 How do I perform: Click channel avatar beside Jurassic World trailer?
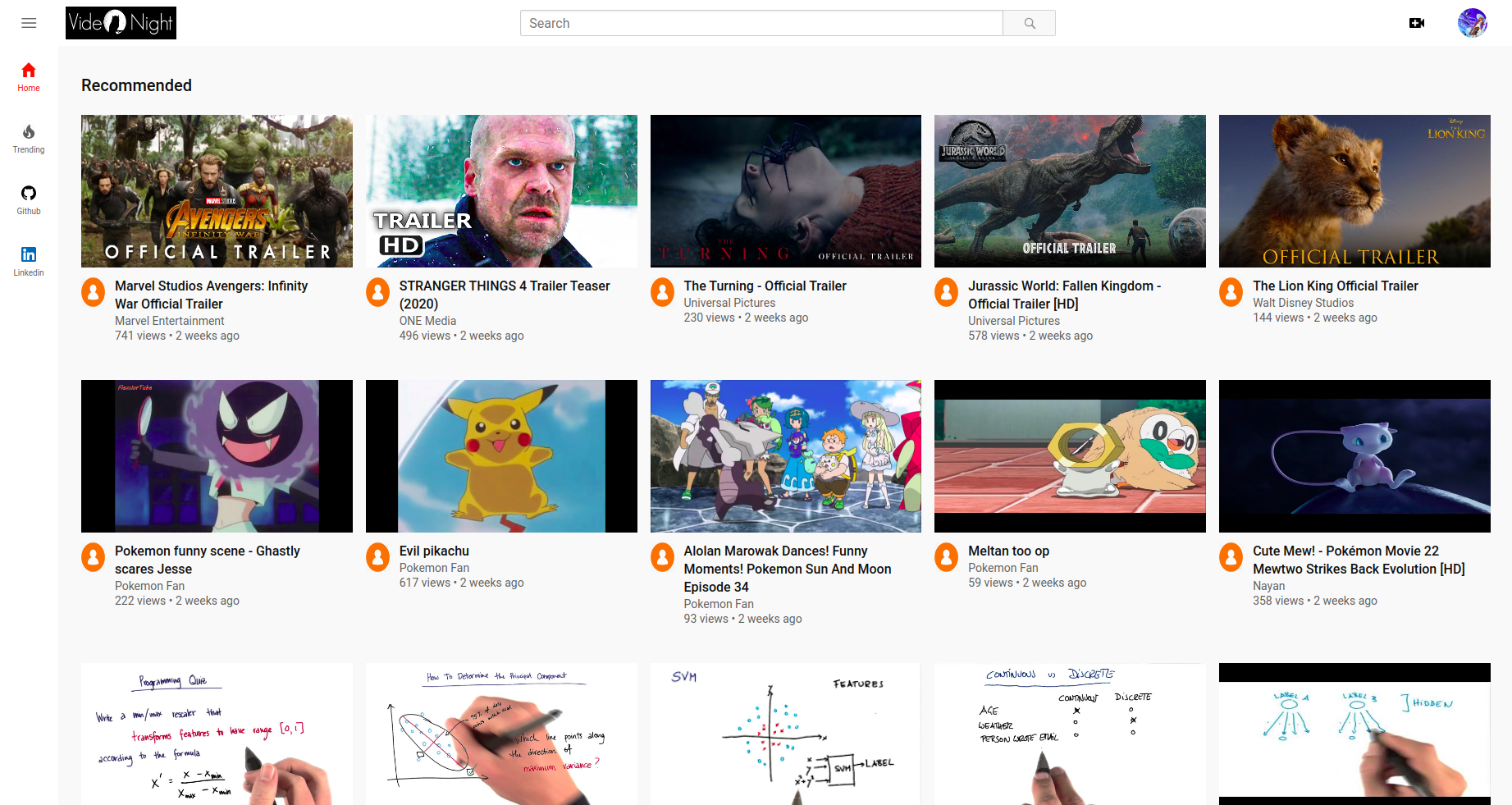(947, 292)
